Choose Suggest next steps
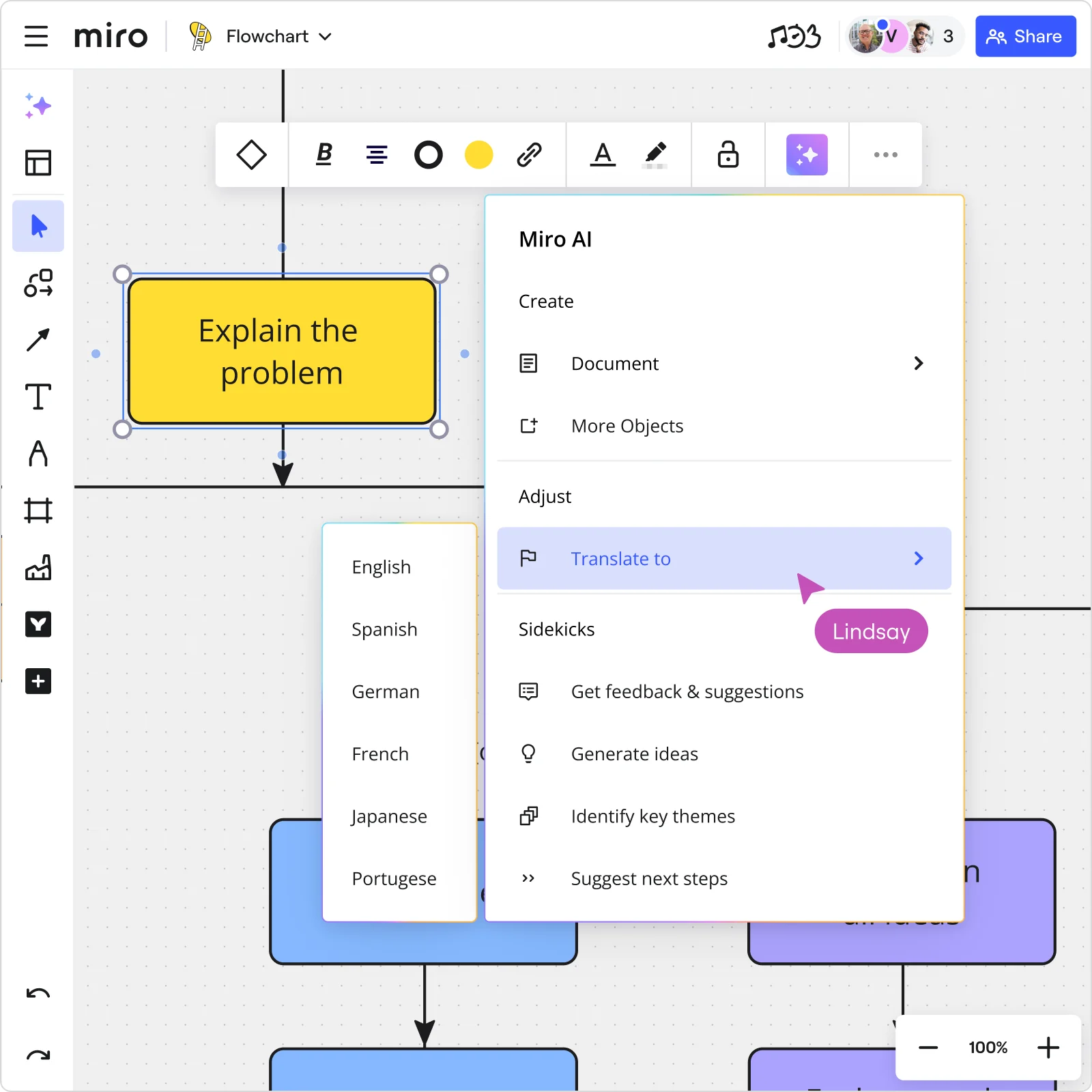1092x1092 pixels. tap(724, 878)
